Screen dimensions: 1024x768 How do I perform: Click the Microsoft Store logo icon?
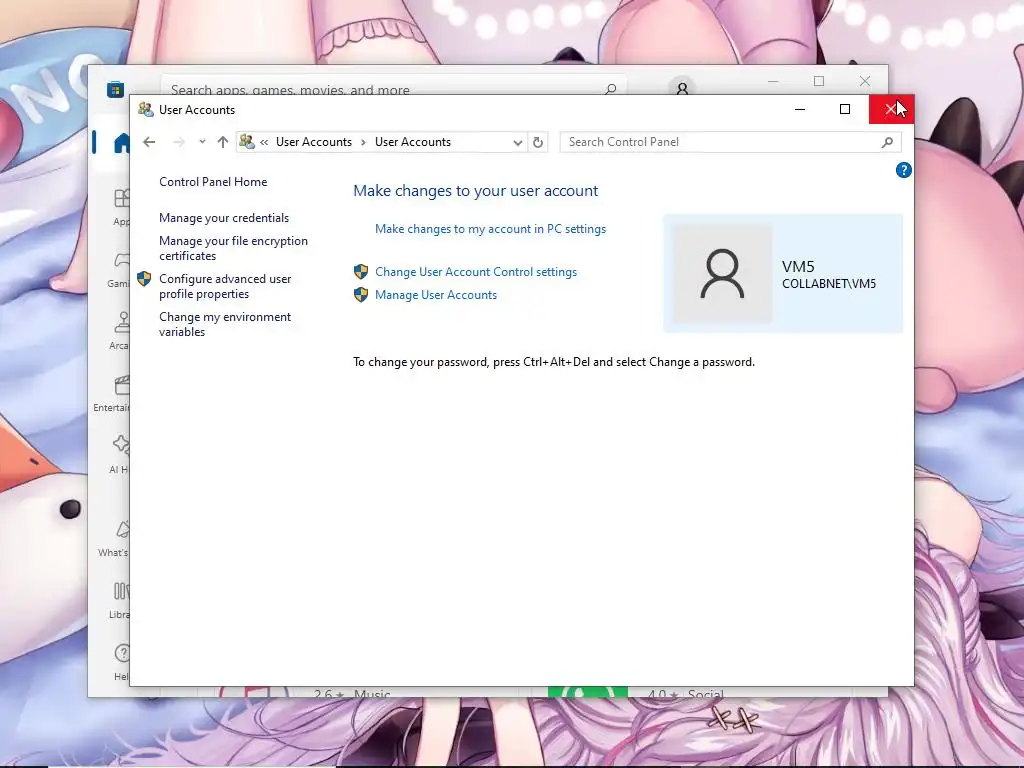[116, 89]
